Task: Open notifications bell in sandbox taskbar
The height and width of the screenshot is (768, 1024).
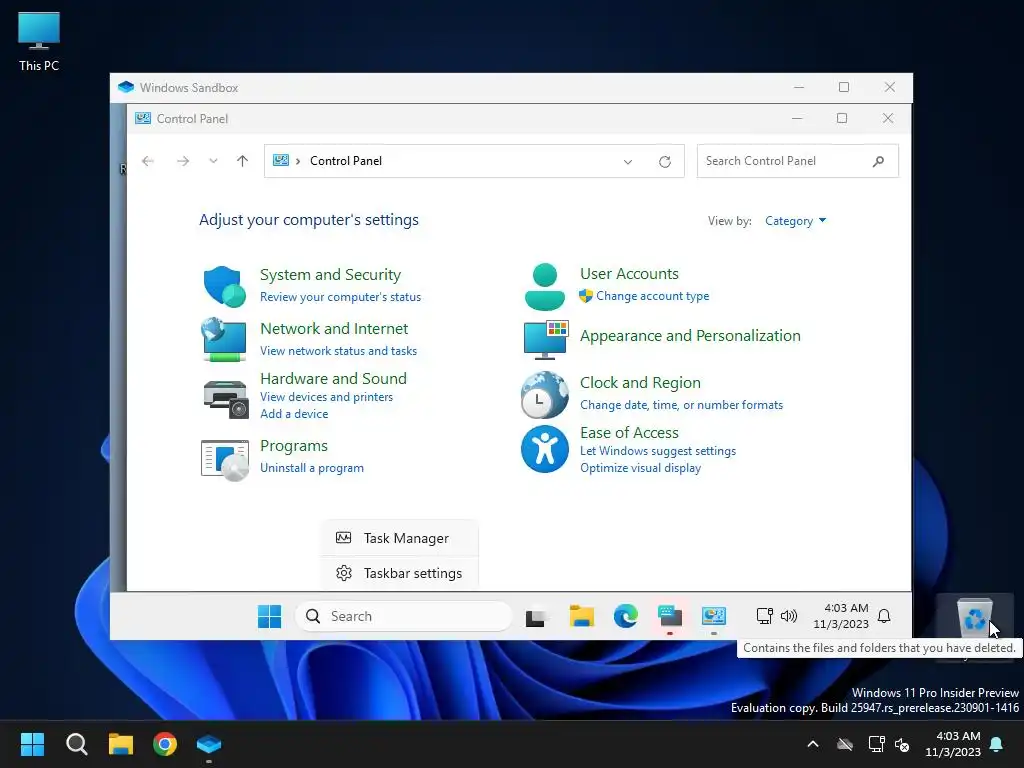Action: (x=884, y=616)
